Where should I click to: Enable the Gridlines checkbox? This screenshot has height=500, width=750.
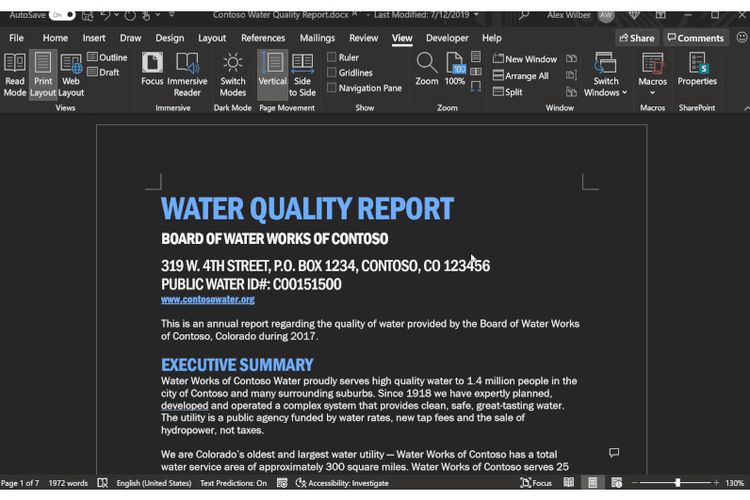(x=331, y=72)
